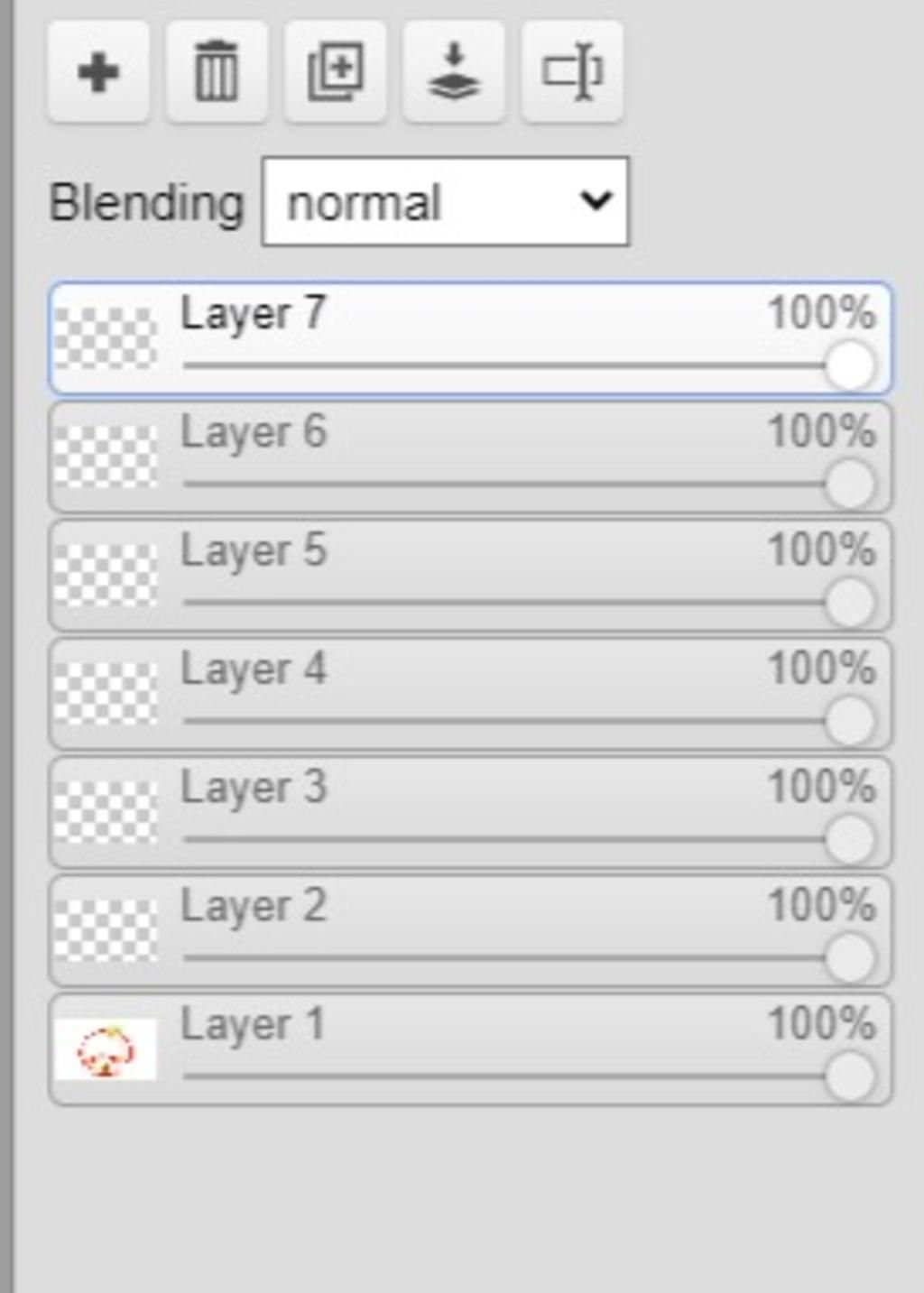Screen dimensions: 924x1293
Task: Add a new layer with plus icon
Action: pos(98,71)
